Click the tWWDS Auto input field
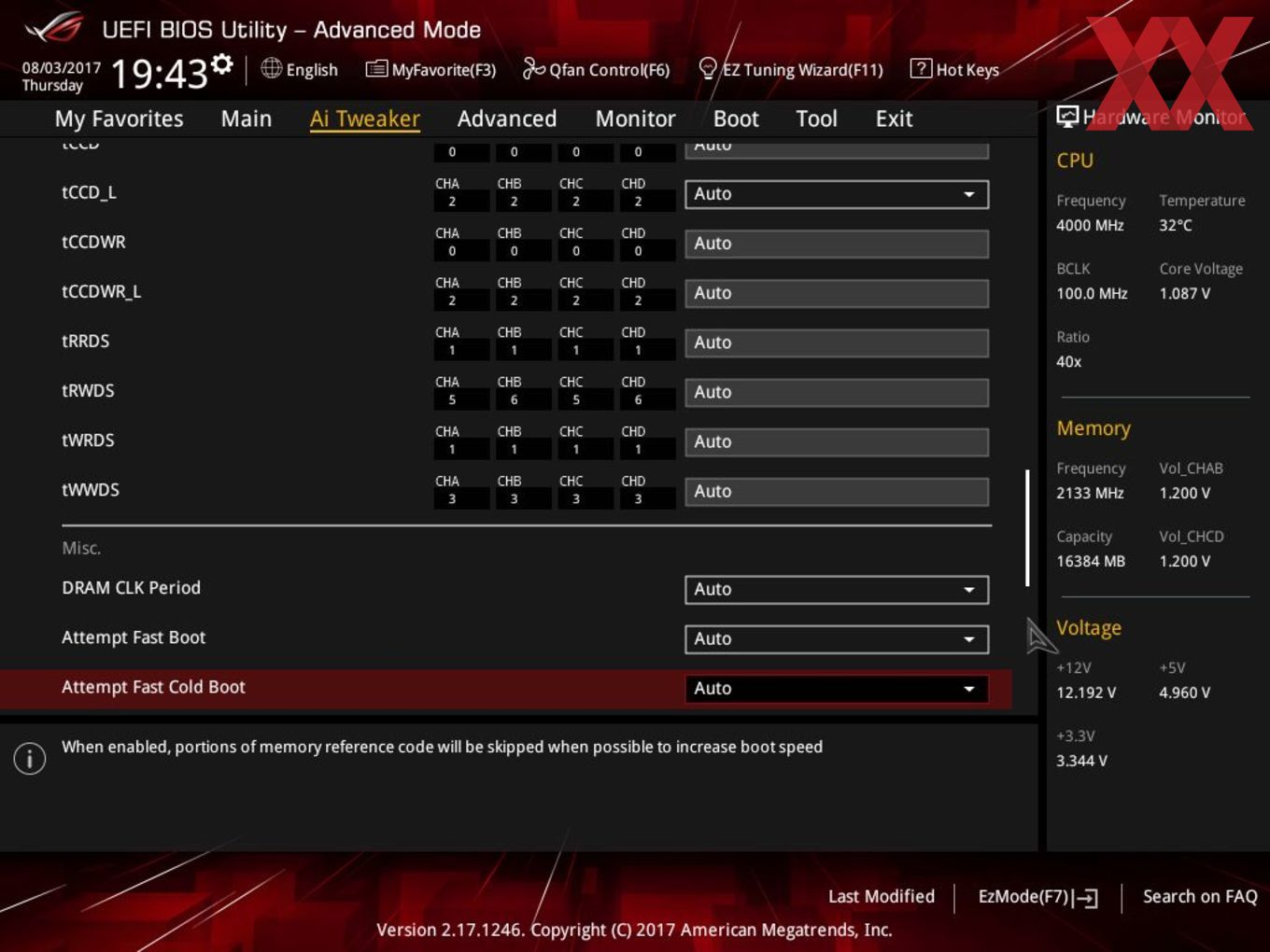The height and width of the screenshot is (952, 1270). (837, 491)
